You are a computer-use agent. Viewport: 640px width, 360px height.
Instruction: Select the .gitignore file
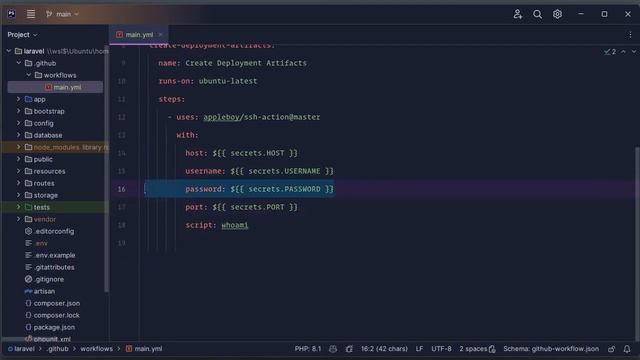click(x=44, y=279)
